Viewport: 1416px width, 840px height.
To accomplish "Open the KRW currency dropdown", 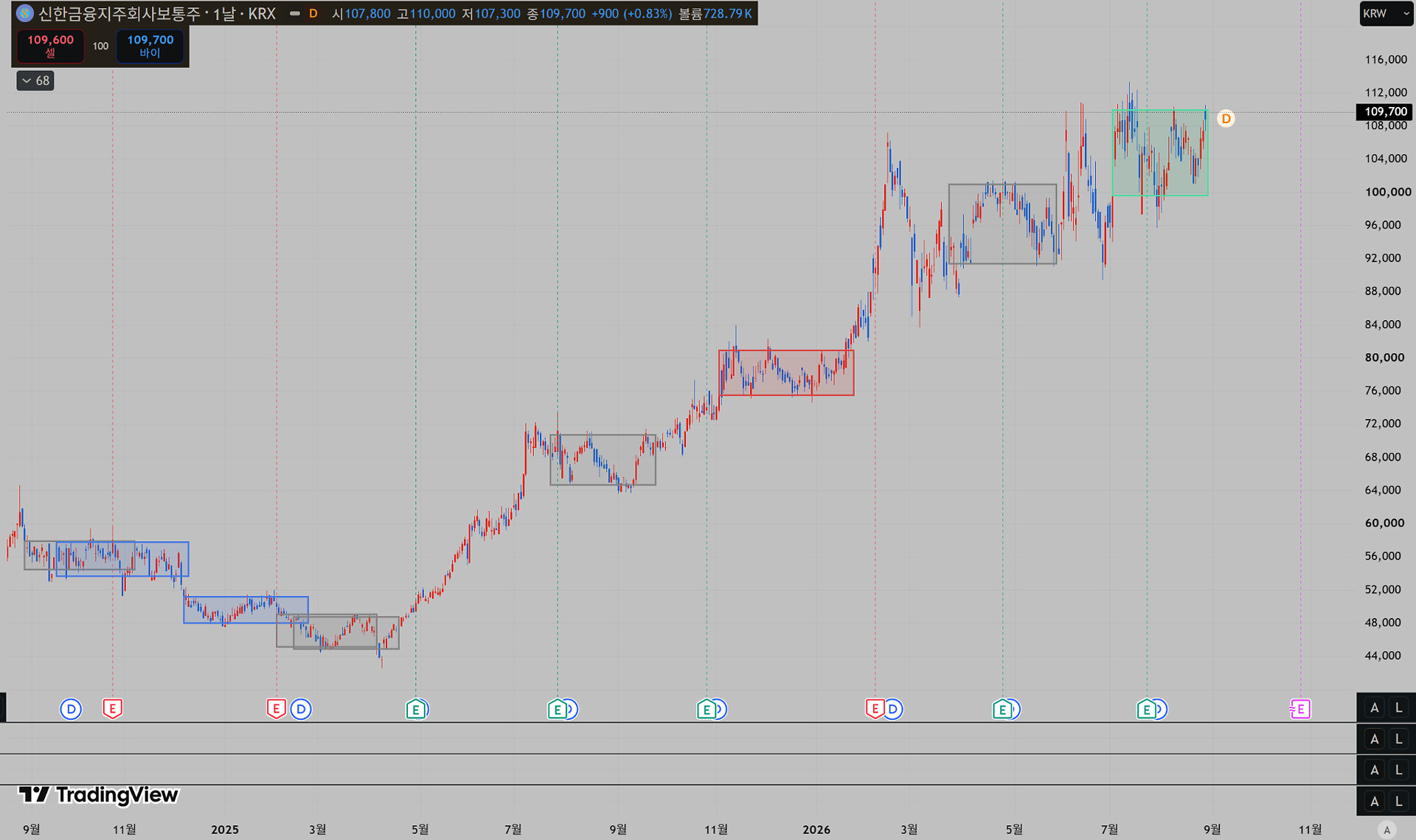I will [1386, 13].
